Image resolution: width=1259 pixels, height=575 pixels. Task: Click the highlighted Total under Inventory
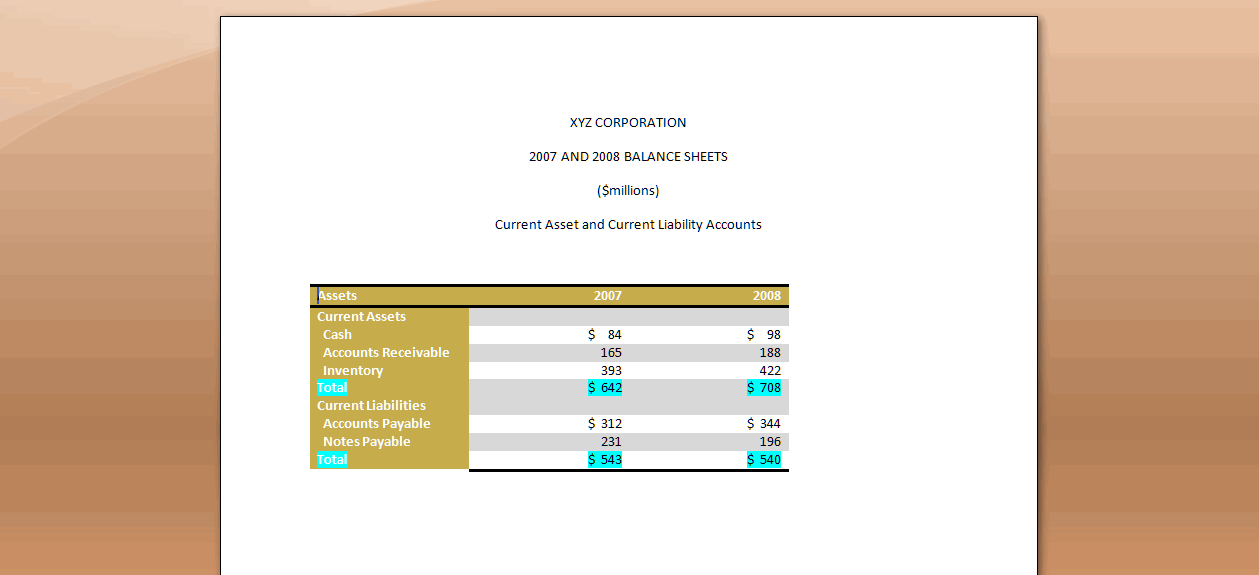[332, 388]
